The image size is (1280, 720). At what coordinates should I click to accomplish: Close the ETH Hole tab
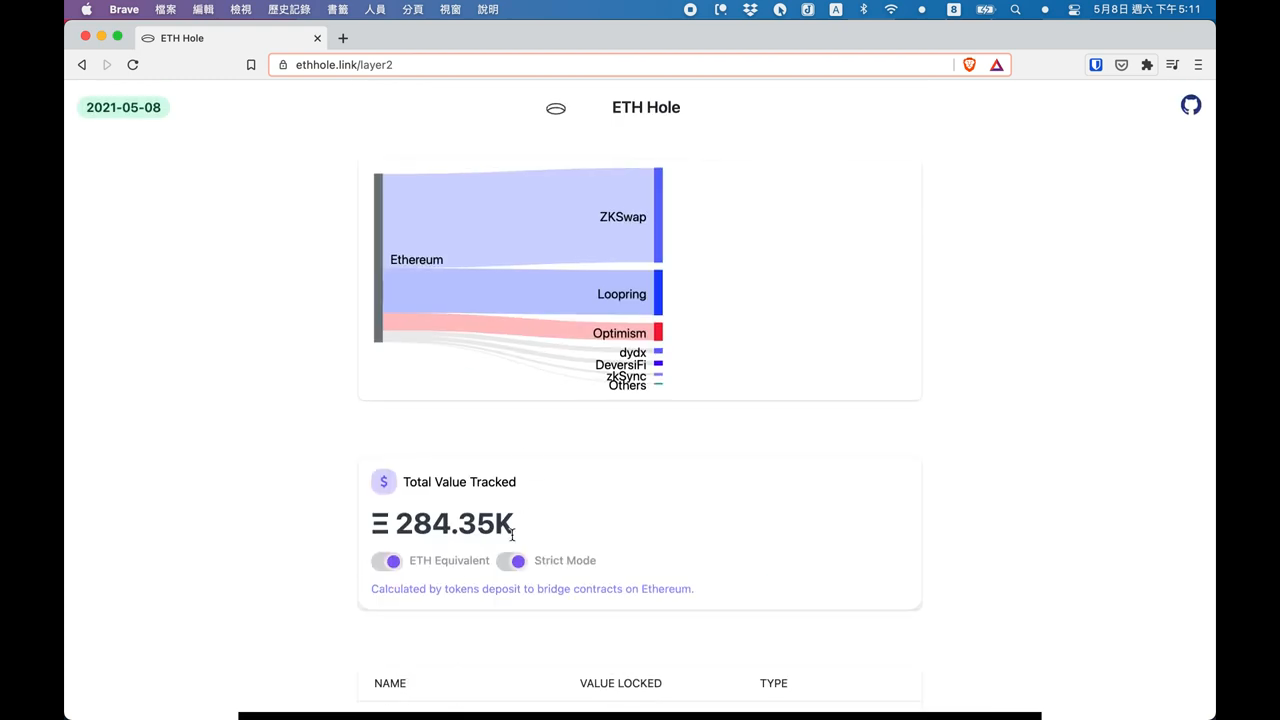coord(318,38)
